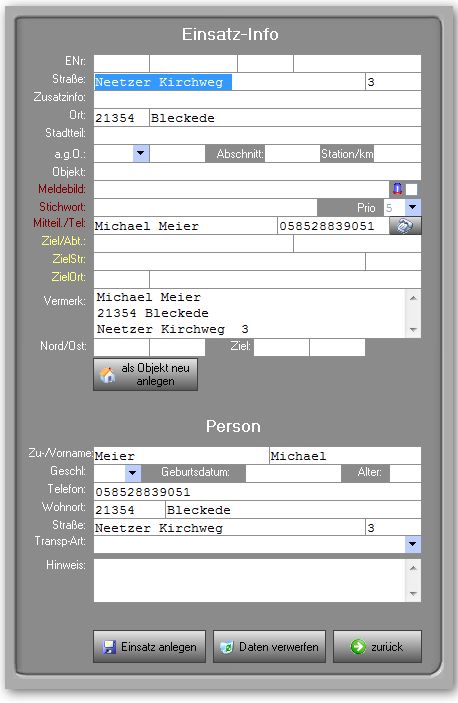The image size is (458, 703).
Task: Select the Daten verwerfen button
Action: pos(269,647)
